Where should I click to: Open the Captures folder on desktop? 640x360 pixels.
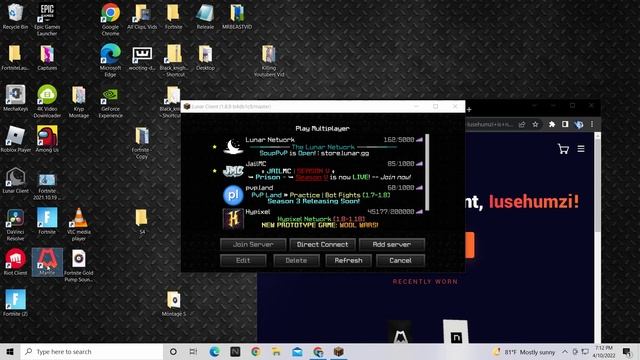(x=47, y=58)
